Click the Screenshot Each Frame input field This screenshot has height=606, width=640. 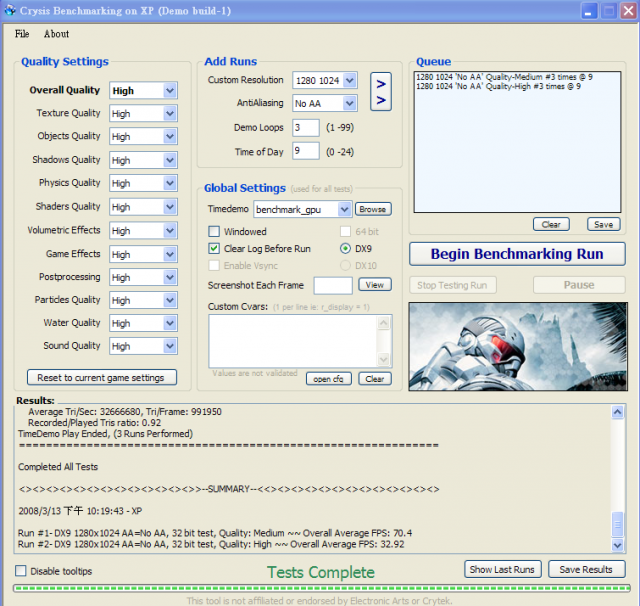click(333, 285)
